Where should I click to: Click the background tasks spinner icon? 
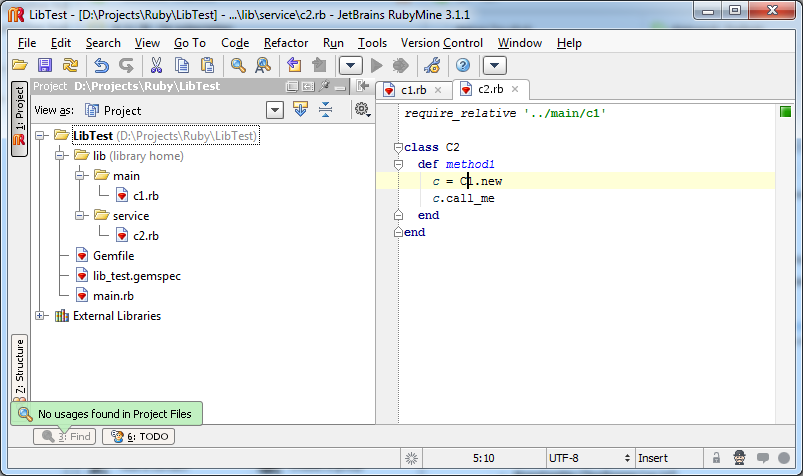tap(411, 458)
